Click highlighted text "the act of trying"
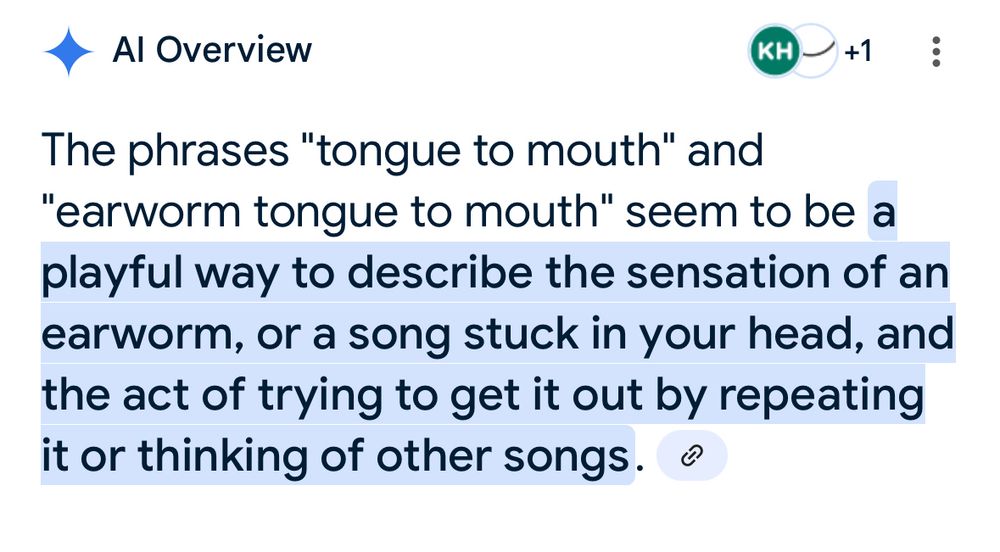Screen dimensions: 1000x552 (x=211, y=395)
